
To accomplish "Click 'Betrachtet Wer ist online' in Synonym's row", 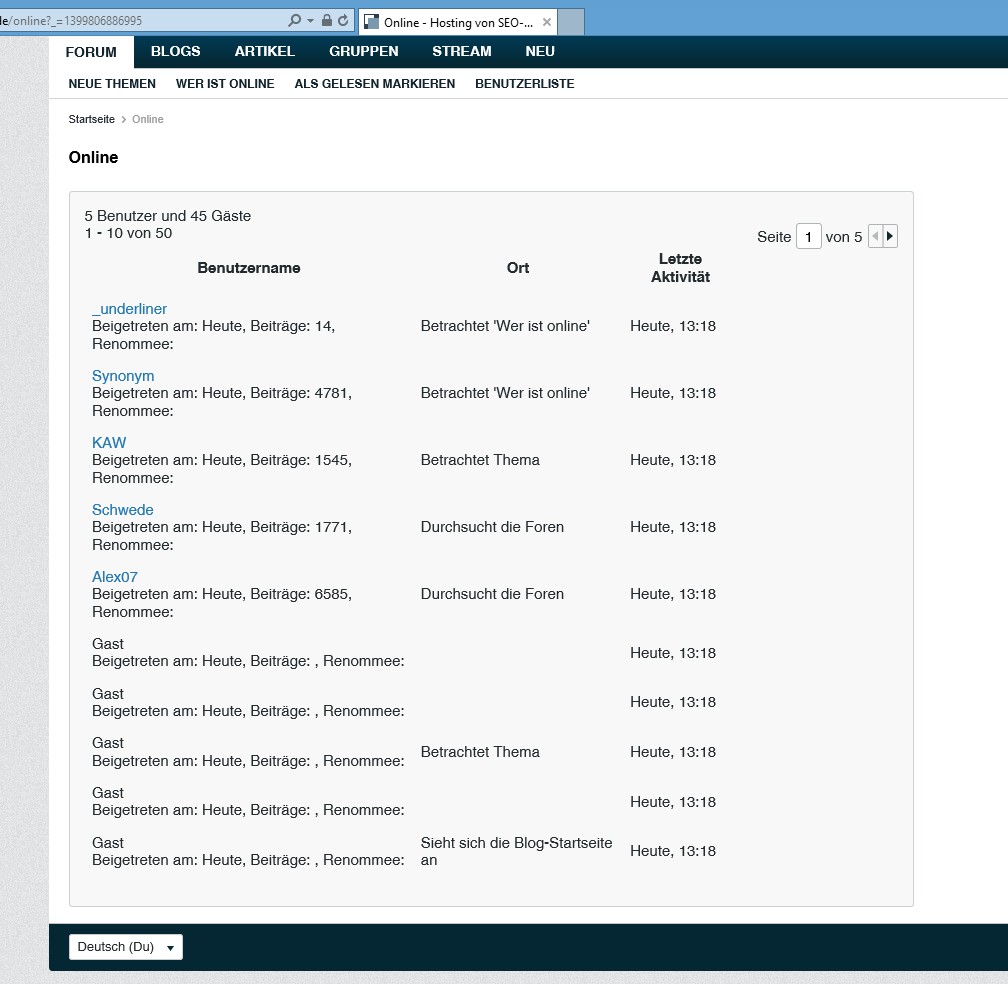I will [505, 393].
